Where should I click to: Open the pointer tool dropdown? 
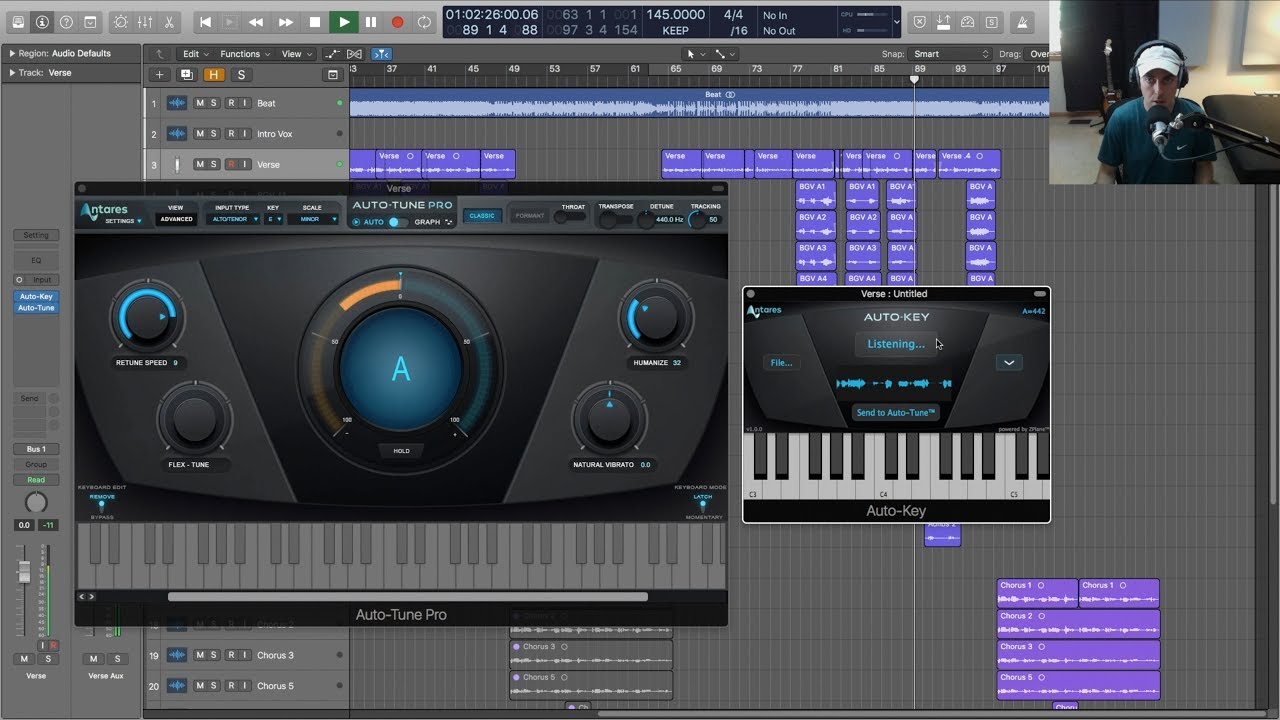pos(696,54)
